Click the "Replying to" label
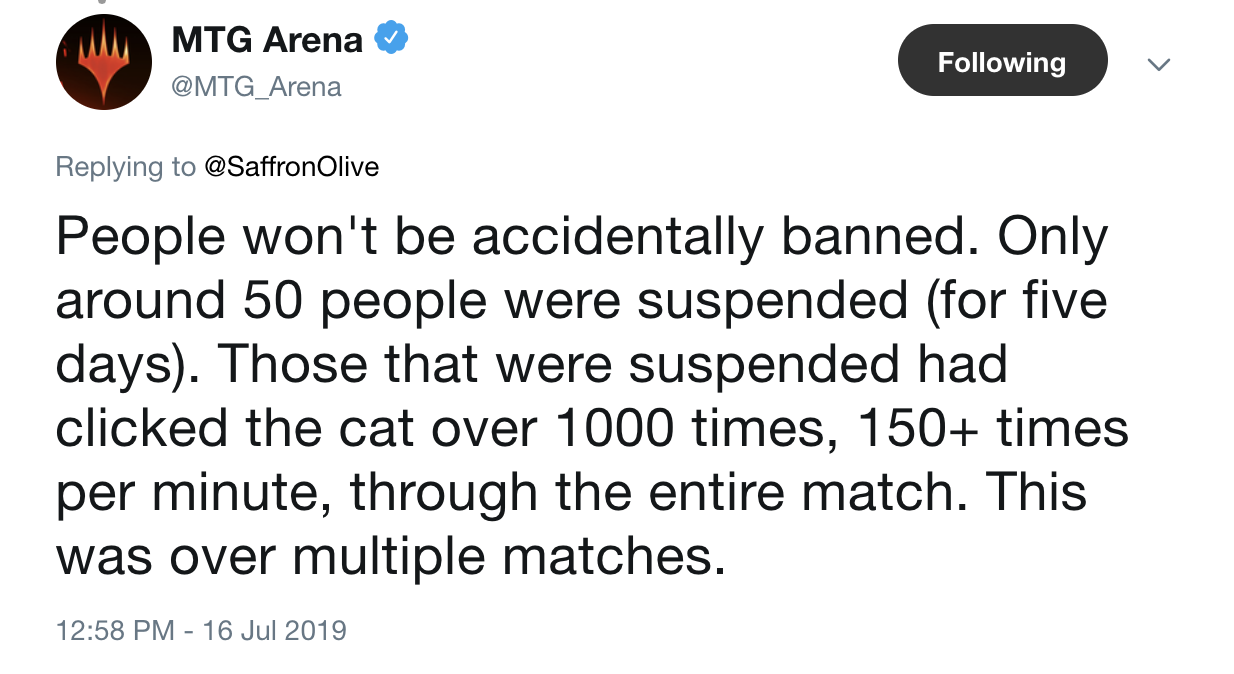The image size is (1234, 674). coord(126,166)
